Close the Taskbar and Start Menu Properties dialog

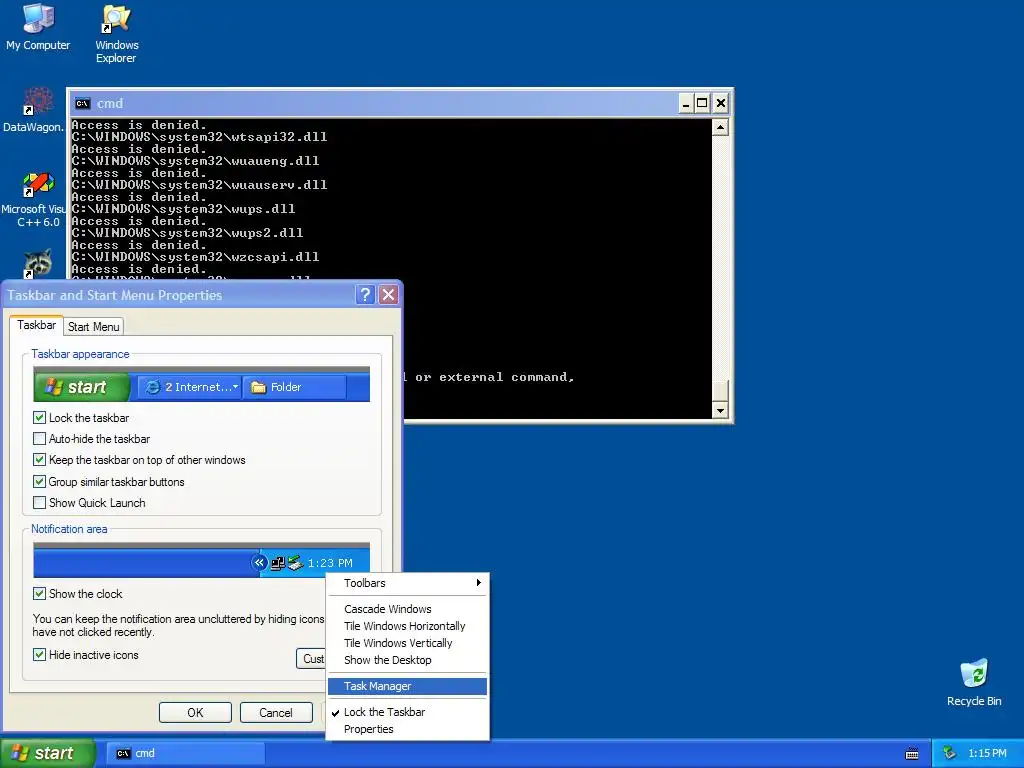tap(389, 295)
